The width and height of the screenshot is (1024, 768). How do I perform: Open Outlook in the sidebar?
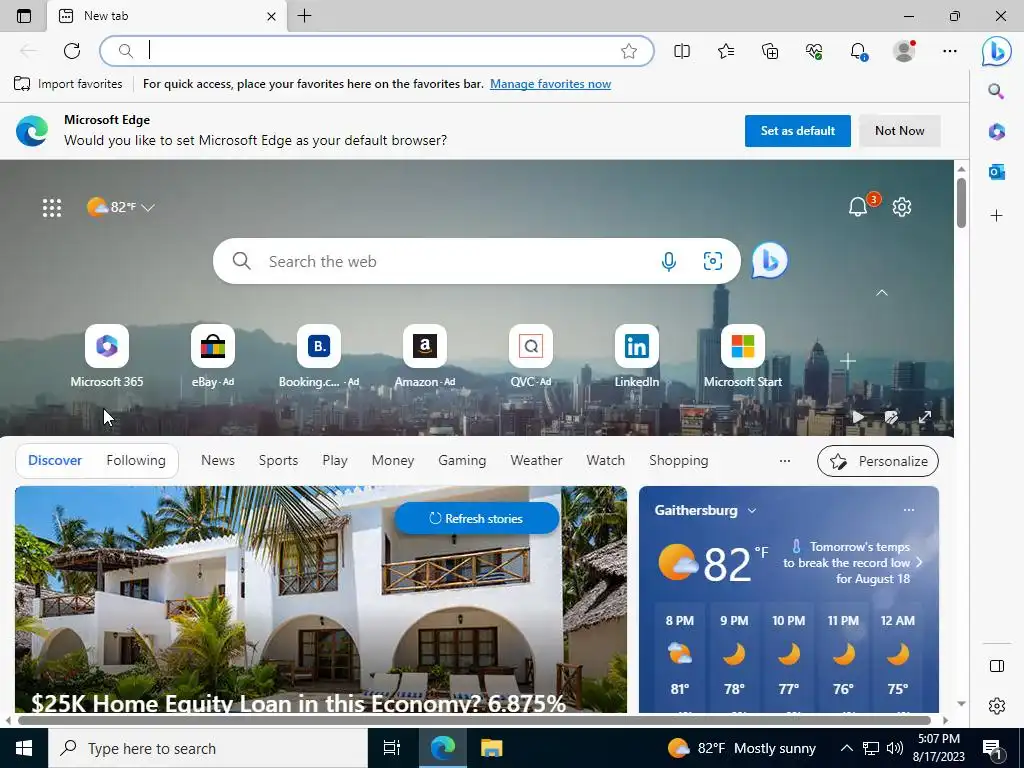[x=997, y=172]
